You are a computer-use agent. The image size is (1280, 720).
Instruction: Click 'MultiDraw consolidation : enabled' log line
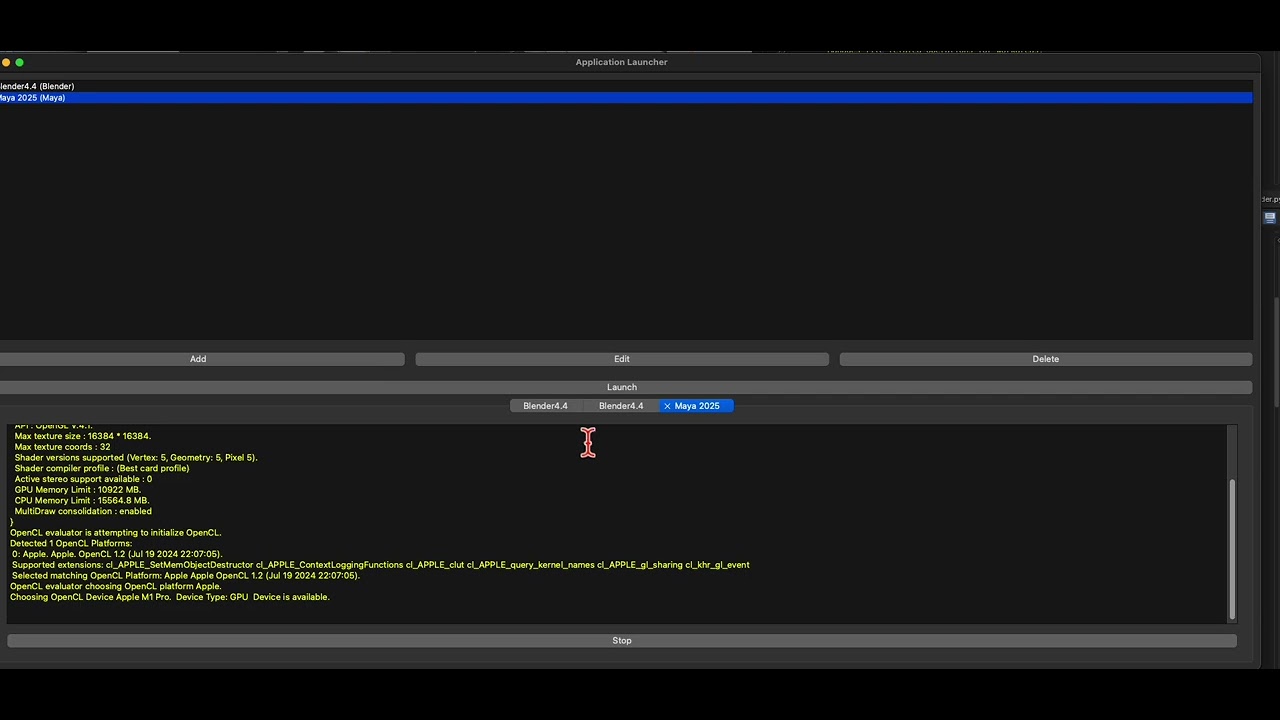click(83, 511)
